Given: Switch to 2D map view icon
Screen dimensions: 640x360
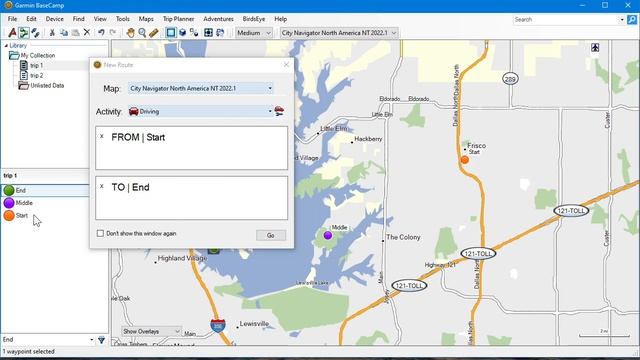Looking at the screenshot, I should (171, 33).
